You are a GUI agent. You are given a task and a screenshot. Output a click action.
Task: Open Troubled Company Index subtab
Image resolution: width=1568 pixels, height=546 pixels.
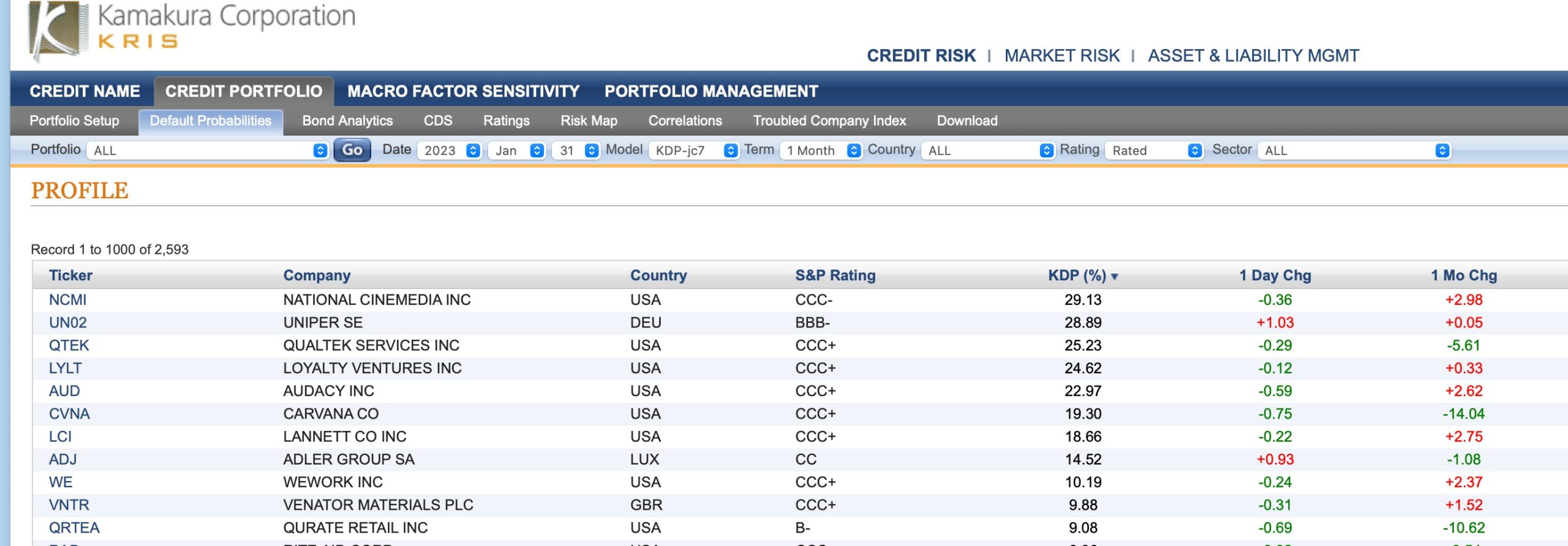(829, 121)
